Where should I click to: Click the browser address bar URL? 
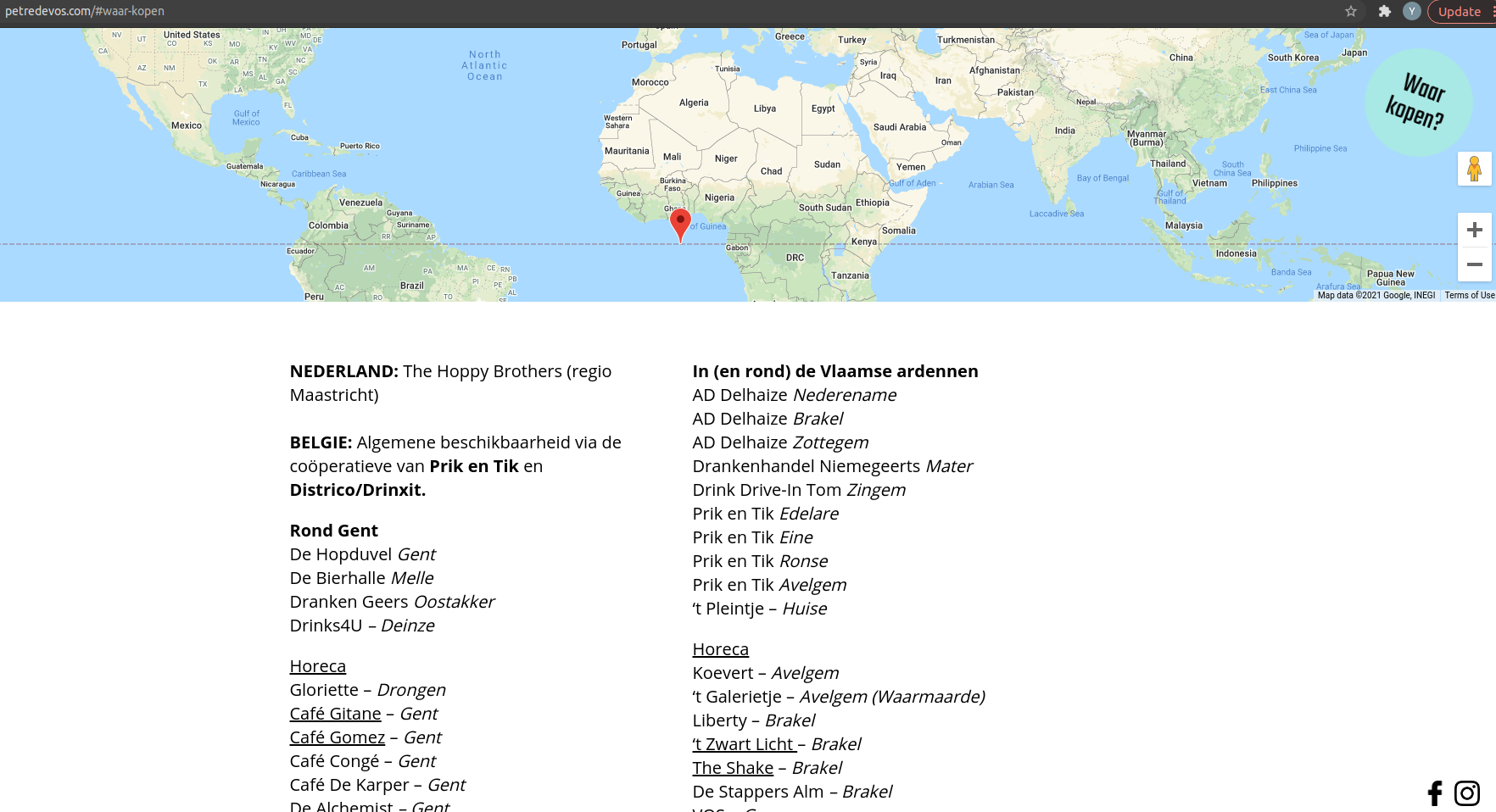[85, 11]
